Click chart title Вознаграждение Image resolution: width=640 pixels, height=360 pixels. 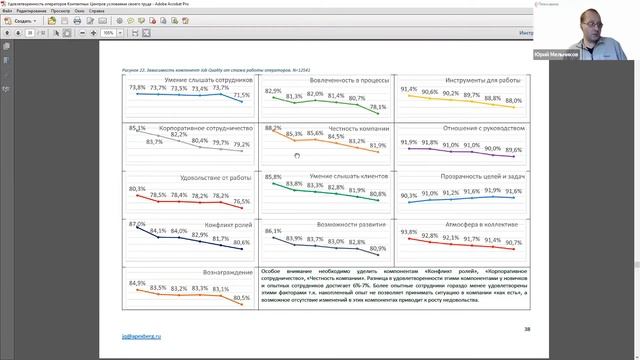click(x=228, y=272)
